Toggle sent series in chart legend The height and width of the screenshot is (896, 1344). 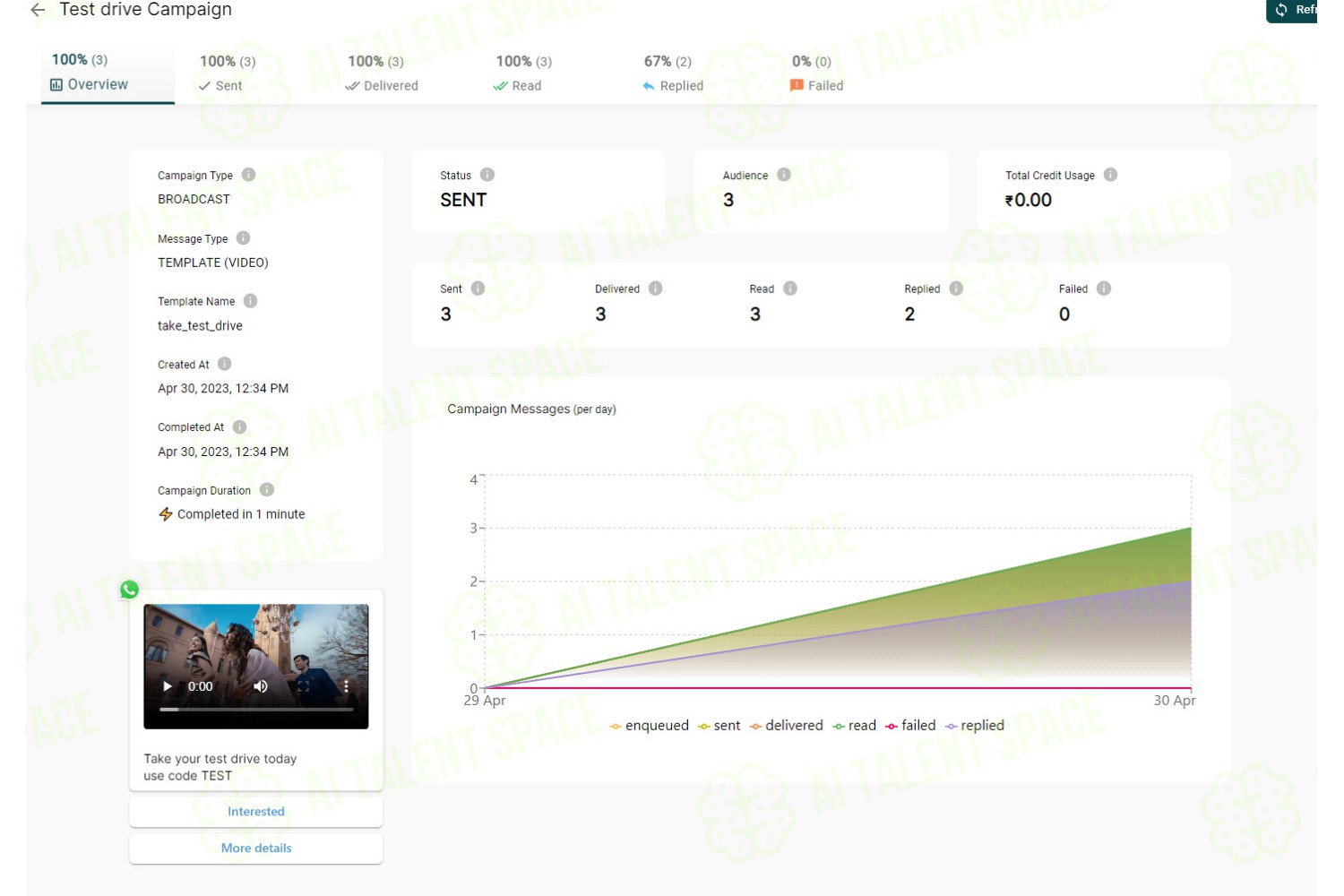[719, 726]
